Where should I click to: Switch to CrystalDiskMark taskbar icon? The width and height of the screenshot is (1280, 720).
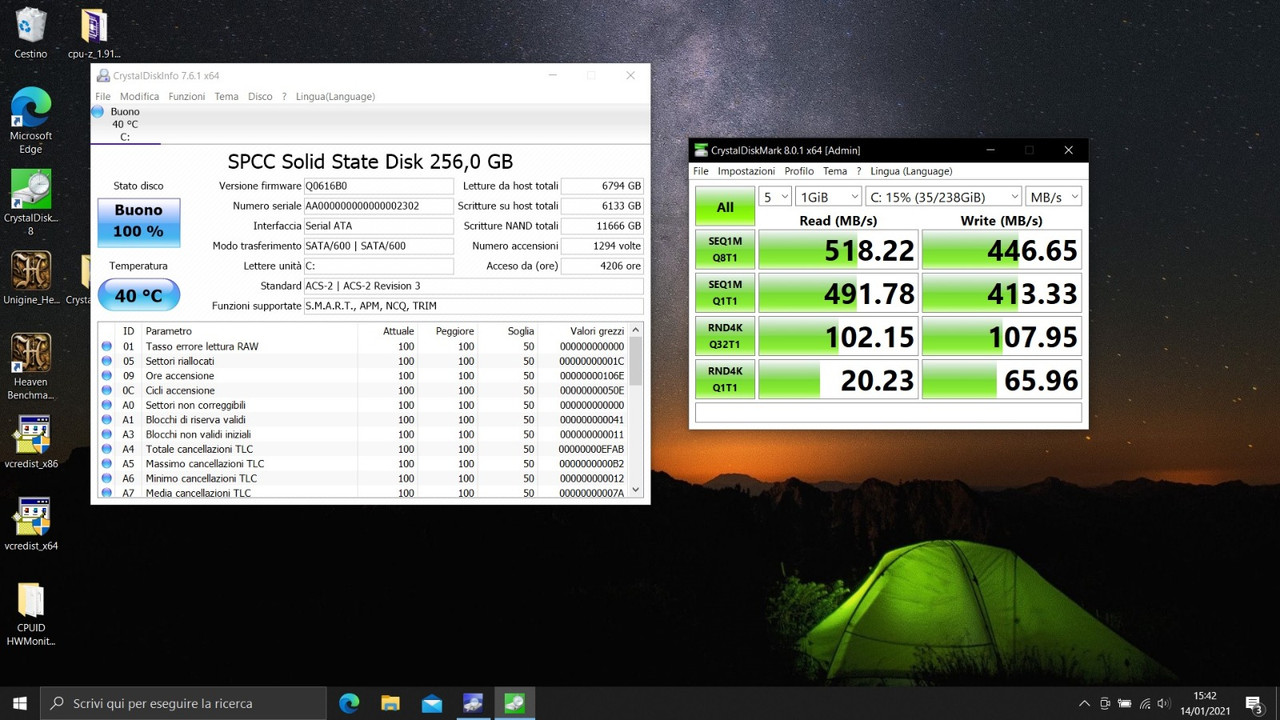point(514,703)
